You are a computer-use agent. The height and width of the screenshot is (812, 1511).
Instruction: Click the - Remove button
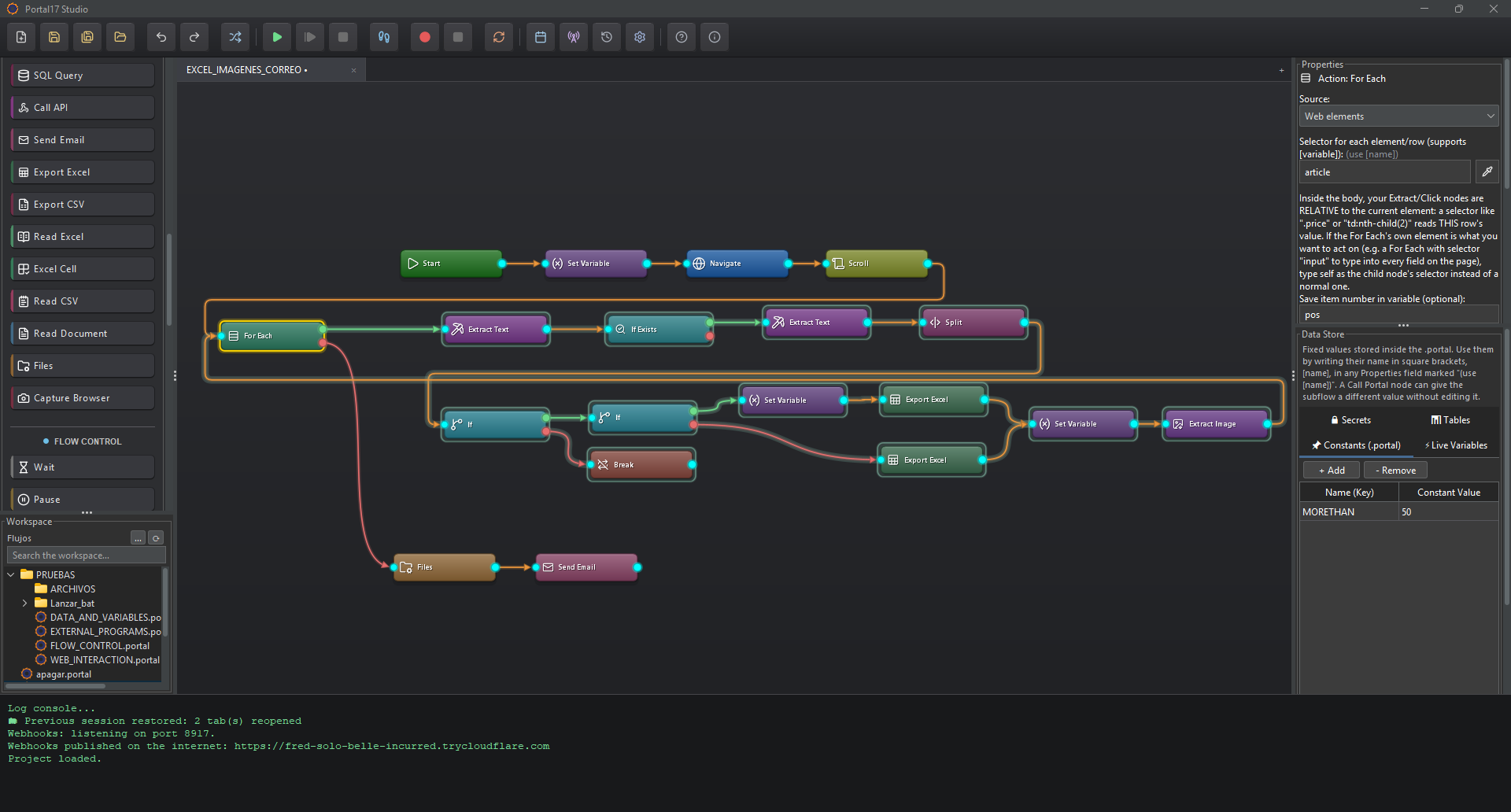(x=1395, y=471)
